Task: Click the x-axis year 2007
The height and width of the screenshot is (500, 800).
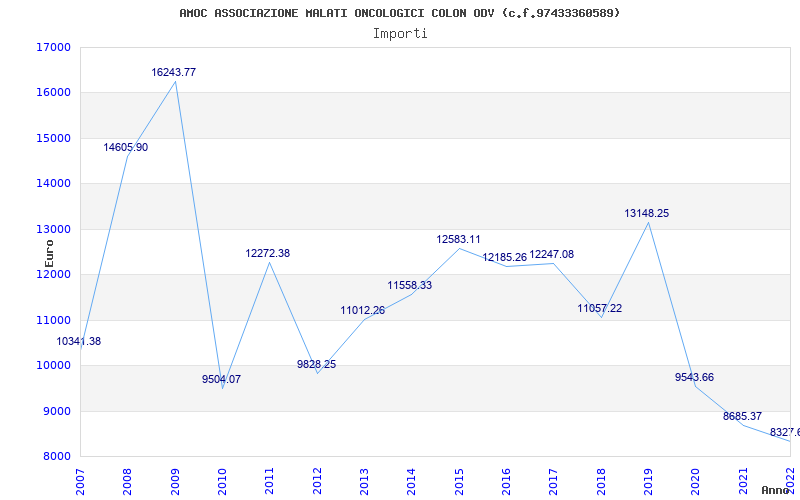Action: (80, 481)
